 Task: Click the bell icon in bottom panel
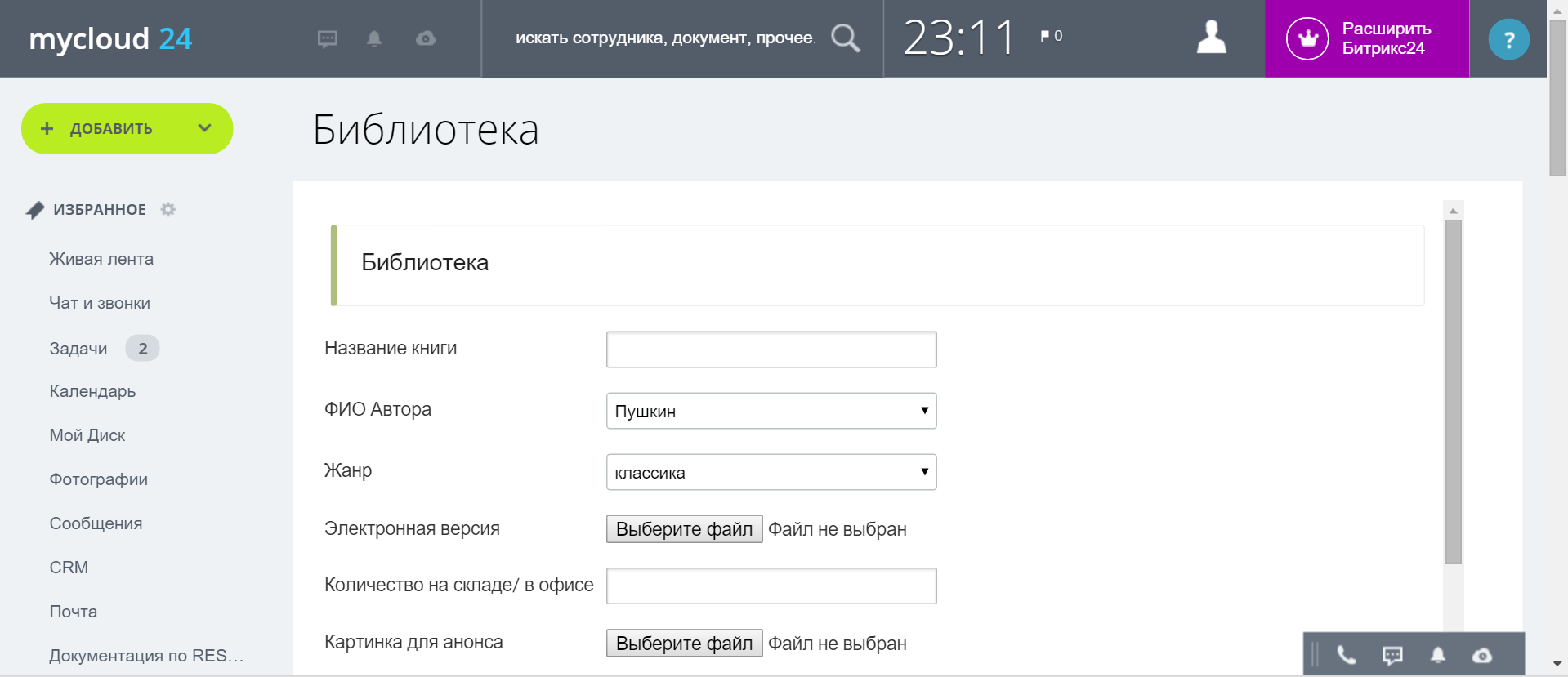pos(1437,655)
